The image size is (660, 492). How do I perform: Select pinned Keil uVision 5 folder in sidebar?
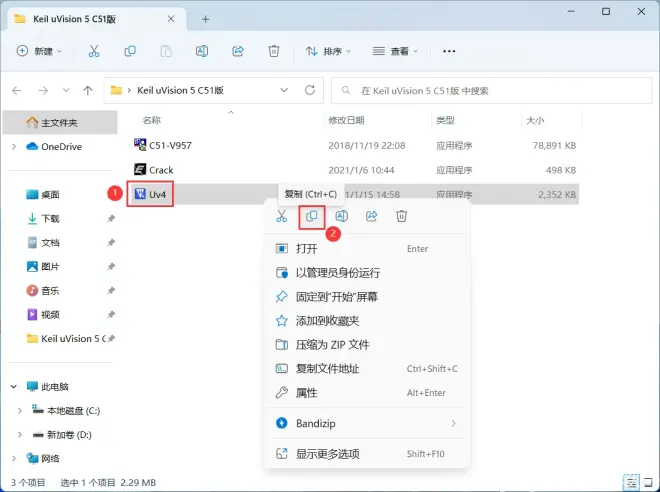tap(60, 338)
